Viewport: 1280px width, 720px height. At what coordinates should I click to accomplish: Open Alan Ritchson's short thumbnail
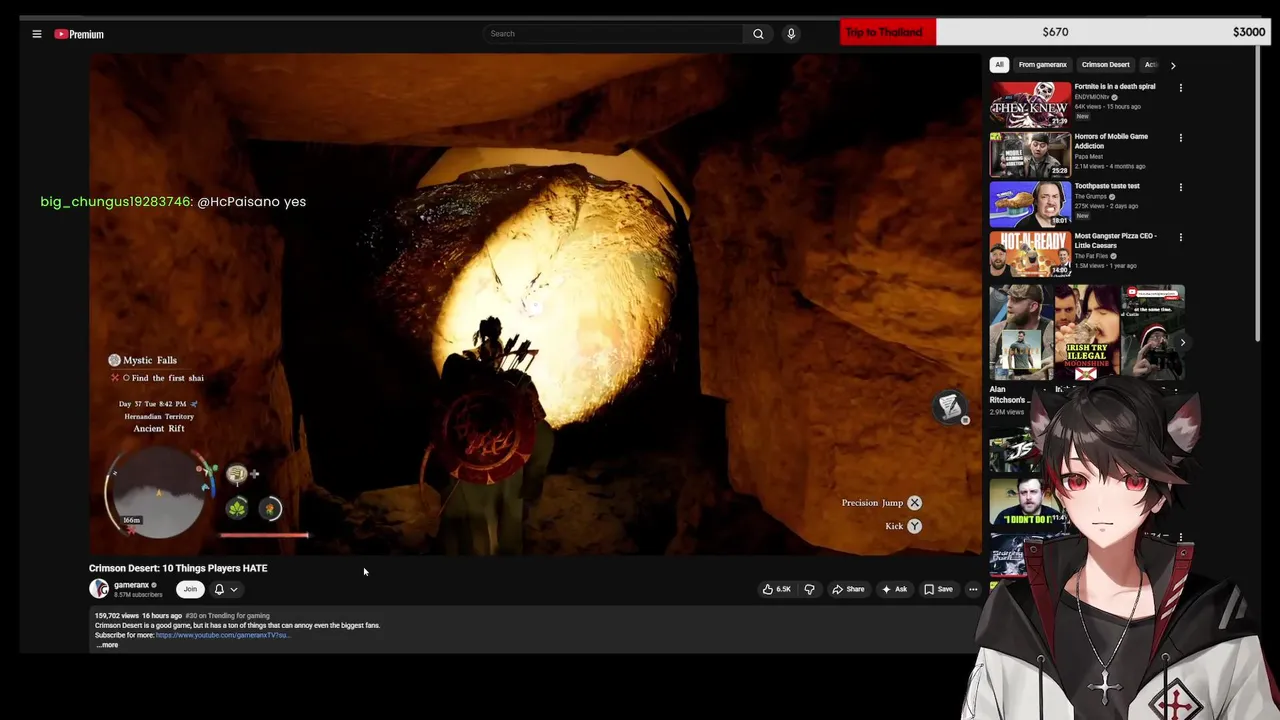click(x=1021, y=333)
